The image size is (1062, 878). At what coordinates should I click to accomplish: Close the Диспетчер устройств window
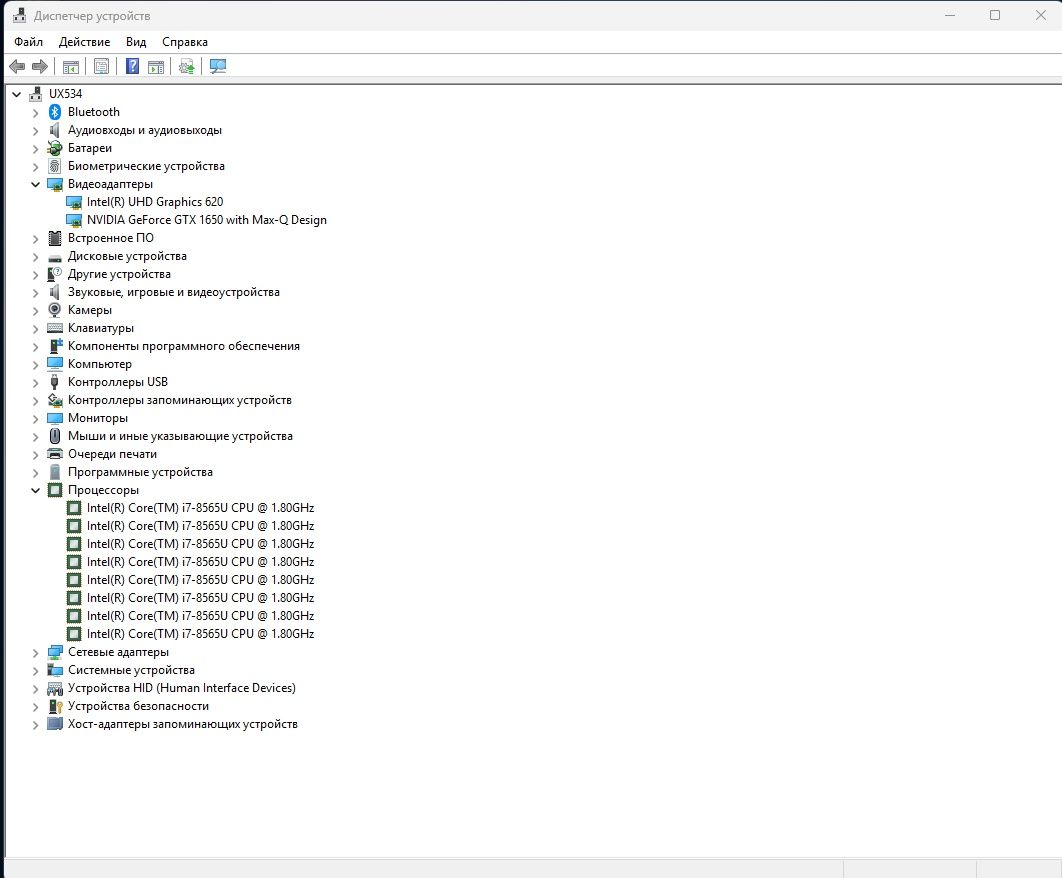tap(1040, 15)
